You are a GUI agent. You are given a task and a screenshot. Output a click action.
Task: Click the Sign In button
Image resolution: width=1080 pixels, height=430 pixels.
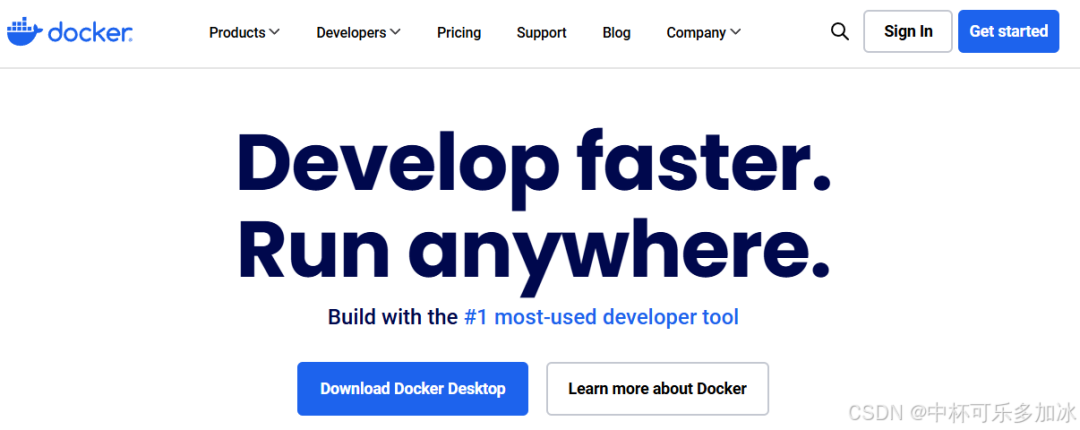pyautogui.click(x=908, y=32)
